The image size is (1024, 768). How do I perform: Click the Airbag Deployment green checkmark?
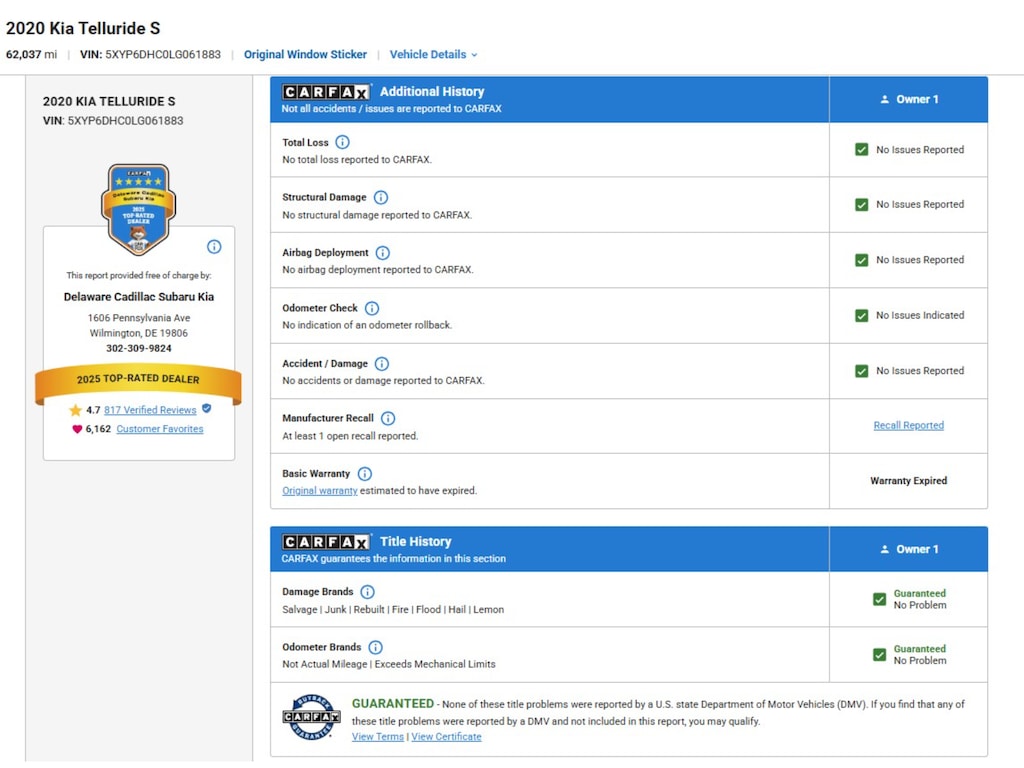pos(862,260)
